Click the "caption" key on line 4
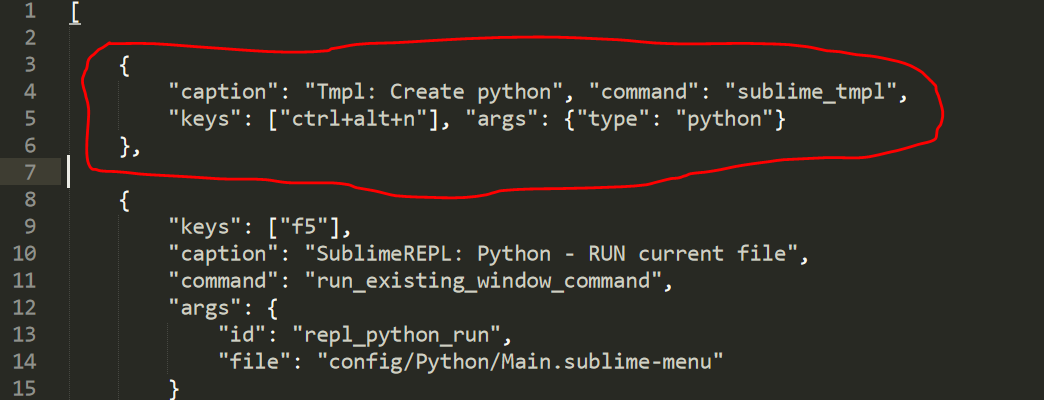The height and width of the screenshot is (400, 1044). [222, 92]
